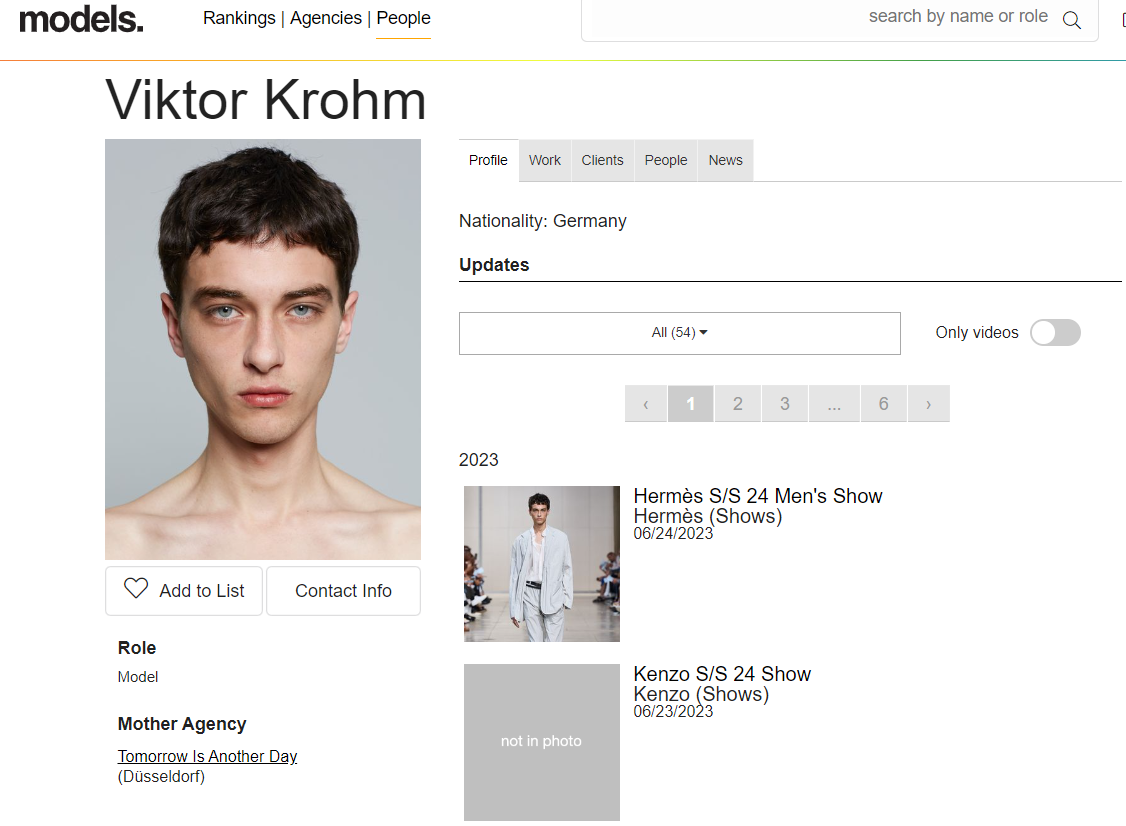Open the All (54) updates dropdown
Viewport: 1126px width, 826px height.
(679, 333)
